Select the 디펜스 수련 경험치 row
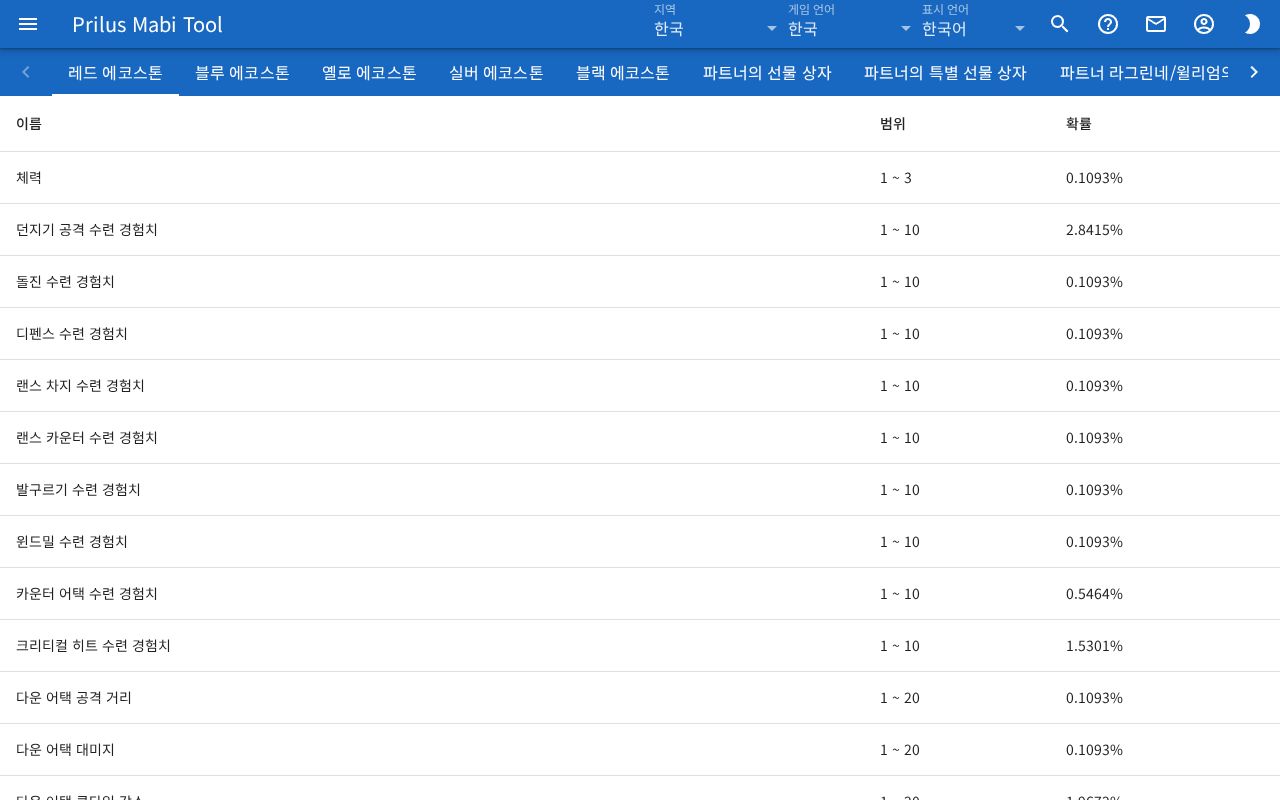Image resolution: width=1280 pixels, height=800 pixels. [640, 334]
